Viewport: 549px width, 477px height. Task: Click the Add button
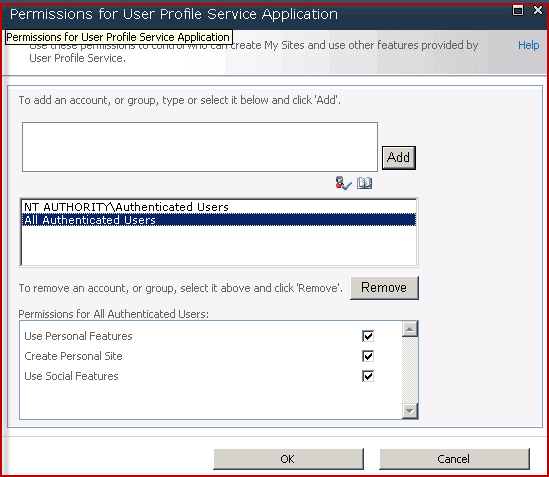[399, 158]
